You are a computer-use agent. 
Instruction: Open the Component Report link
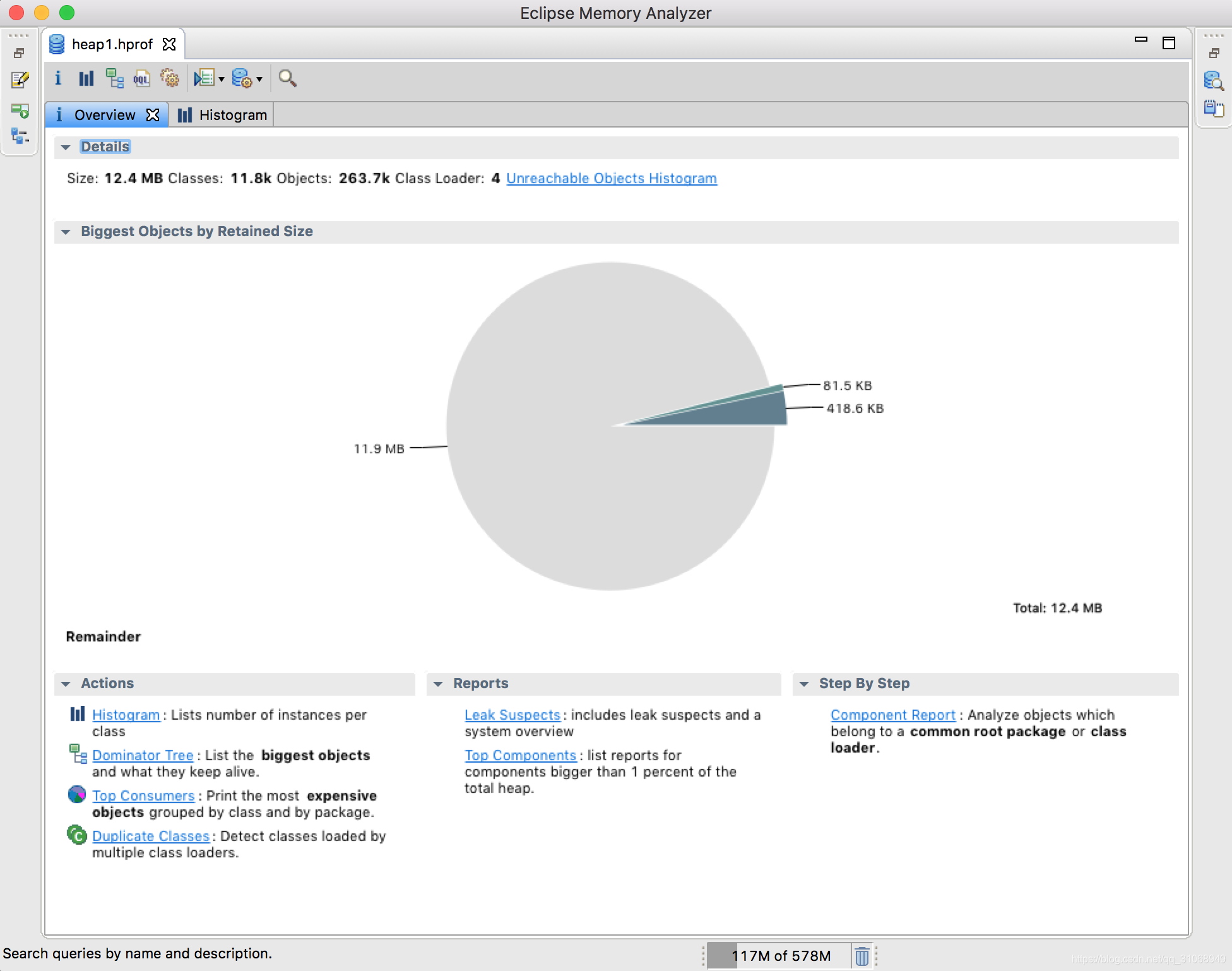(x=893, y=715)
